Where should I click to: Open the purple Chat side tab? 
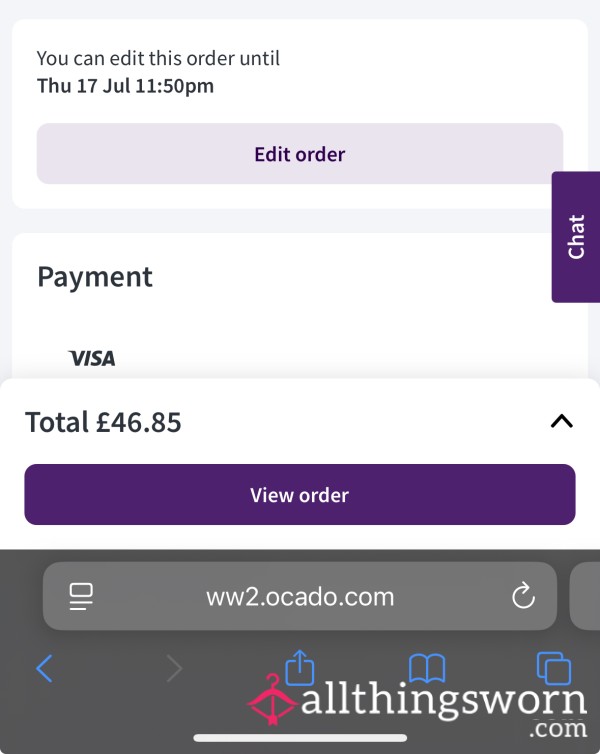coord(575,237)
